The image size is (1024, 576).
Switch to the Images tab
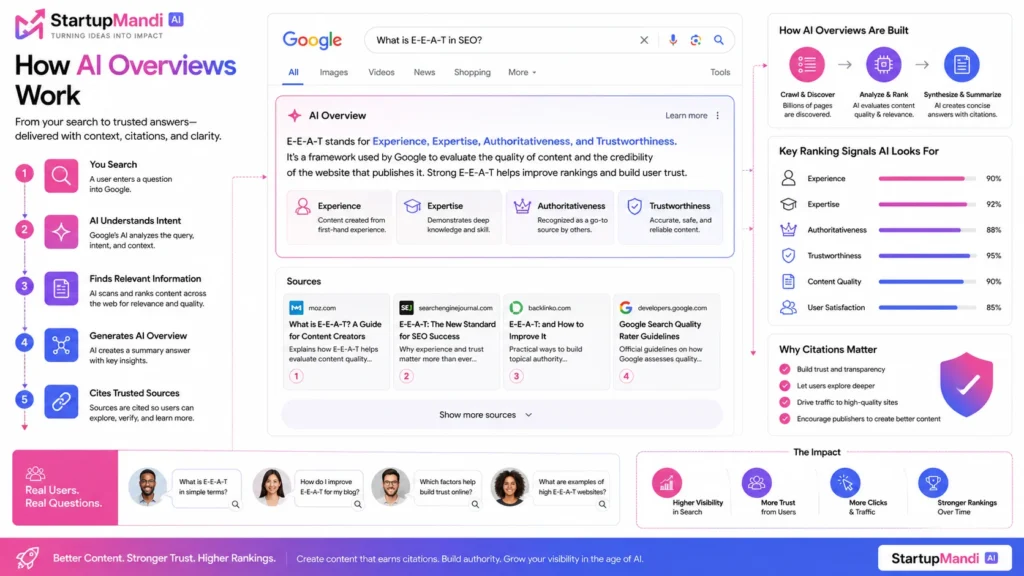tap(334, 72)
